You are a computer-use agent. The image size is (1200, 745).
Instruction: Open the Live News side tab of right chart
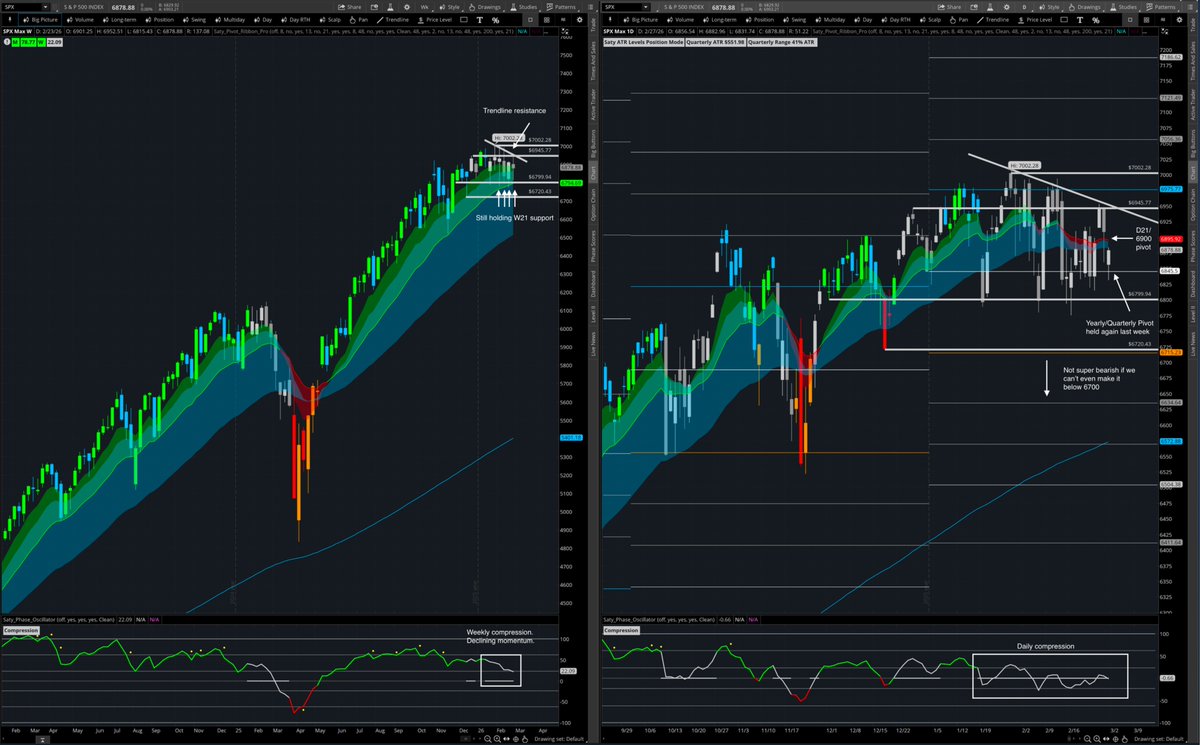tap(1194, 342)
